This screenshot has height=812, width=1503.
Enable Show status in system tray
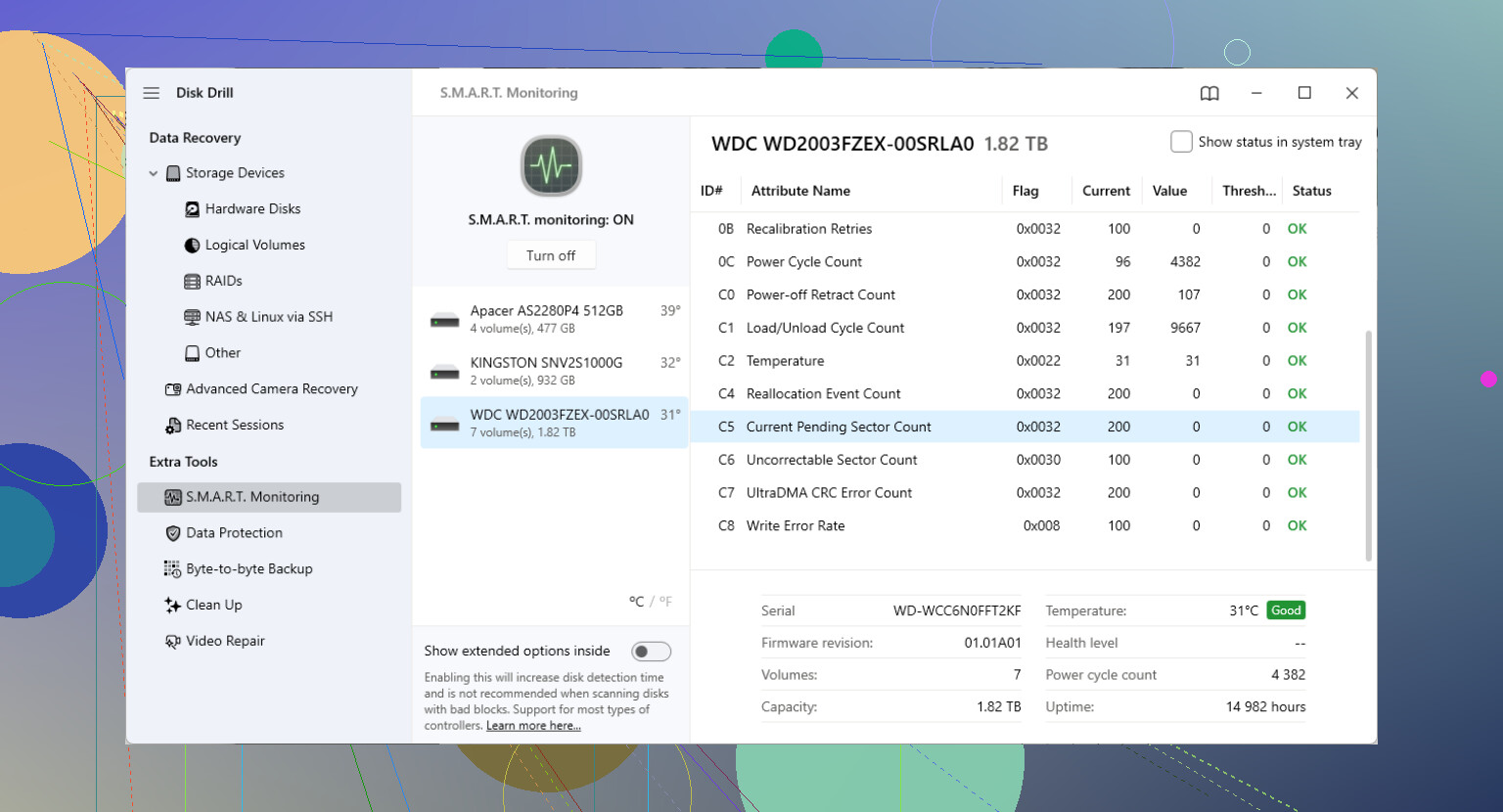click(x=1181, y=142)
